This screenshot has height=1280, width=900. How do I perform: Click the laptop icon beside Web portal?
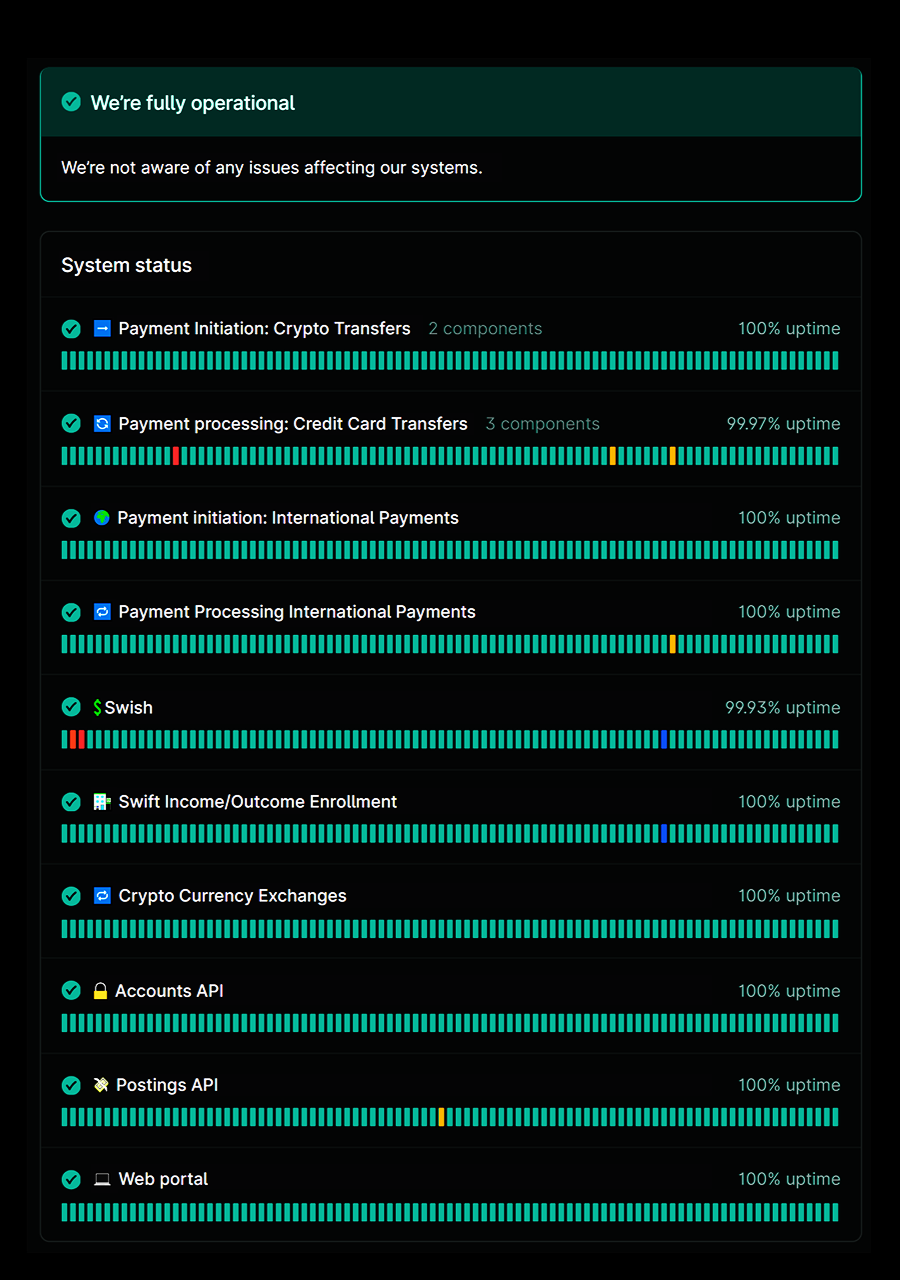coord(102,1180)
